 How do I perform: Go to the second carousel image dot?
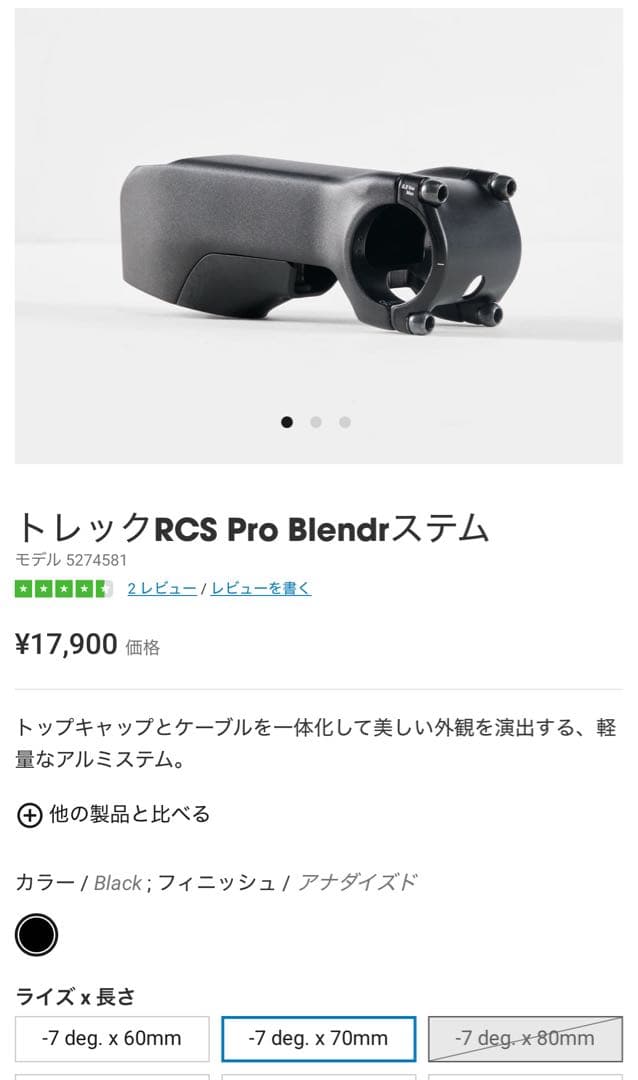[x=316, y=422]
